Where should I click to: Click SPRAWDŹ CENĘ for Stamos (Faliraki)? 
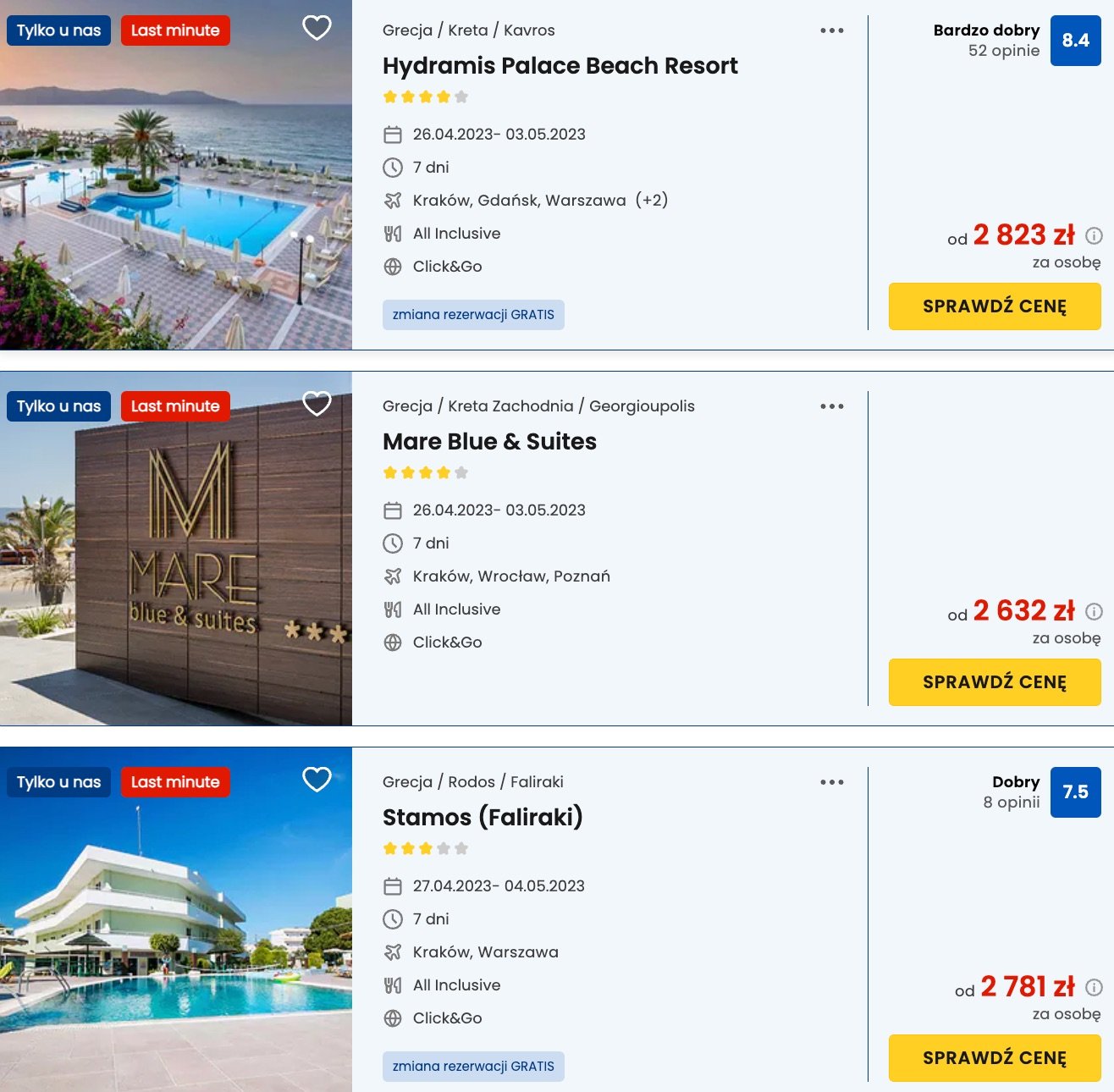click(x=995, y=1058)
